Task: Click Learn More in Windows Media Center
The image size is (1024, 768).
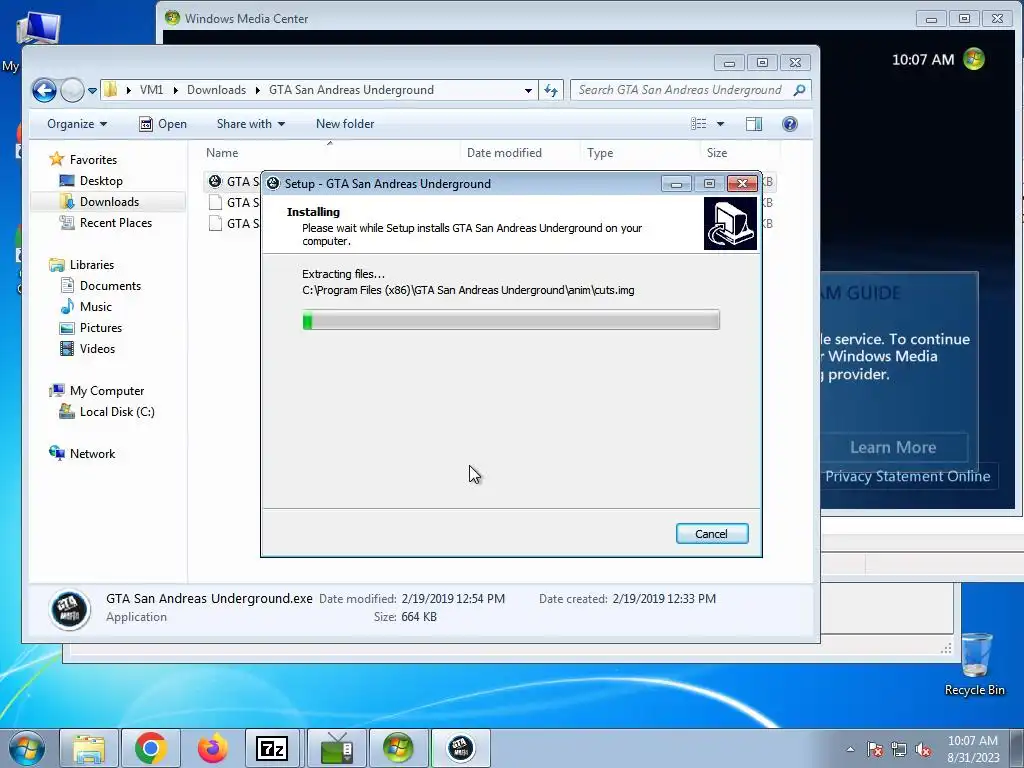Action: [x=893, y=447]
